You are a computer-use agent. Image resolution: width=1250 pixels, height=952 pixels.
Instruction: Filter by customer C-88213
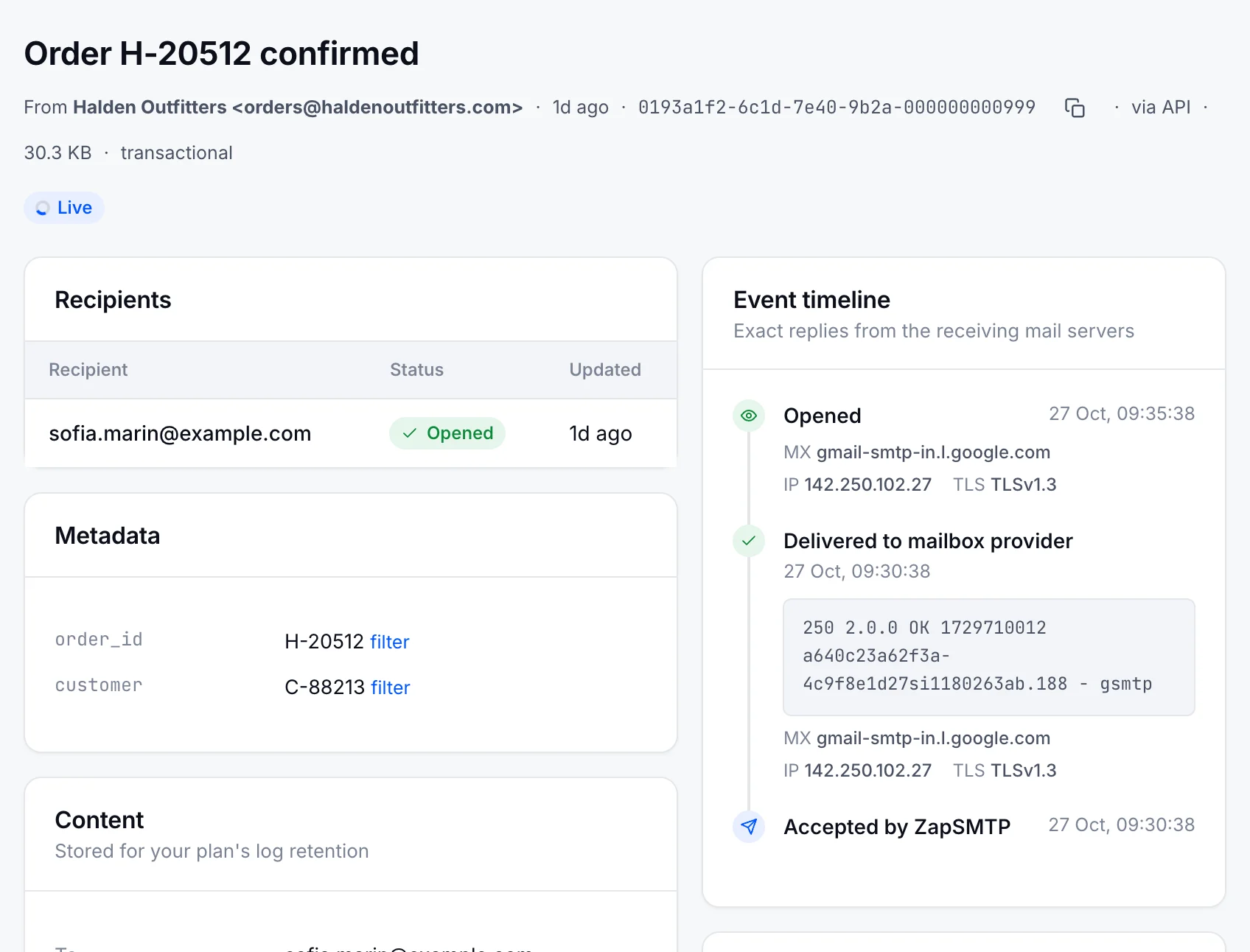click(x=390, y=687)
